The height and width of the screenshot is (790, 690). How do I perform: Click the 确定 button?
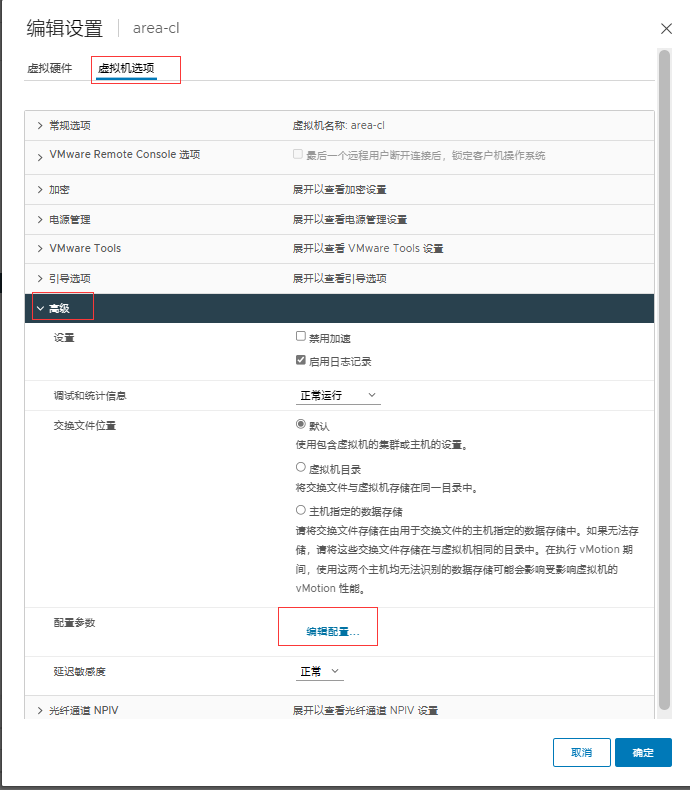643,752
